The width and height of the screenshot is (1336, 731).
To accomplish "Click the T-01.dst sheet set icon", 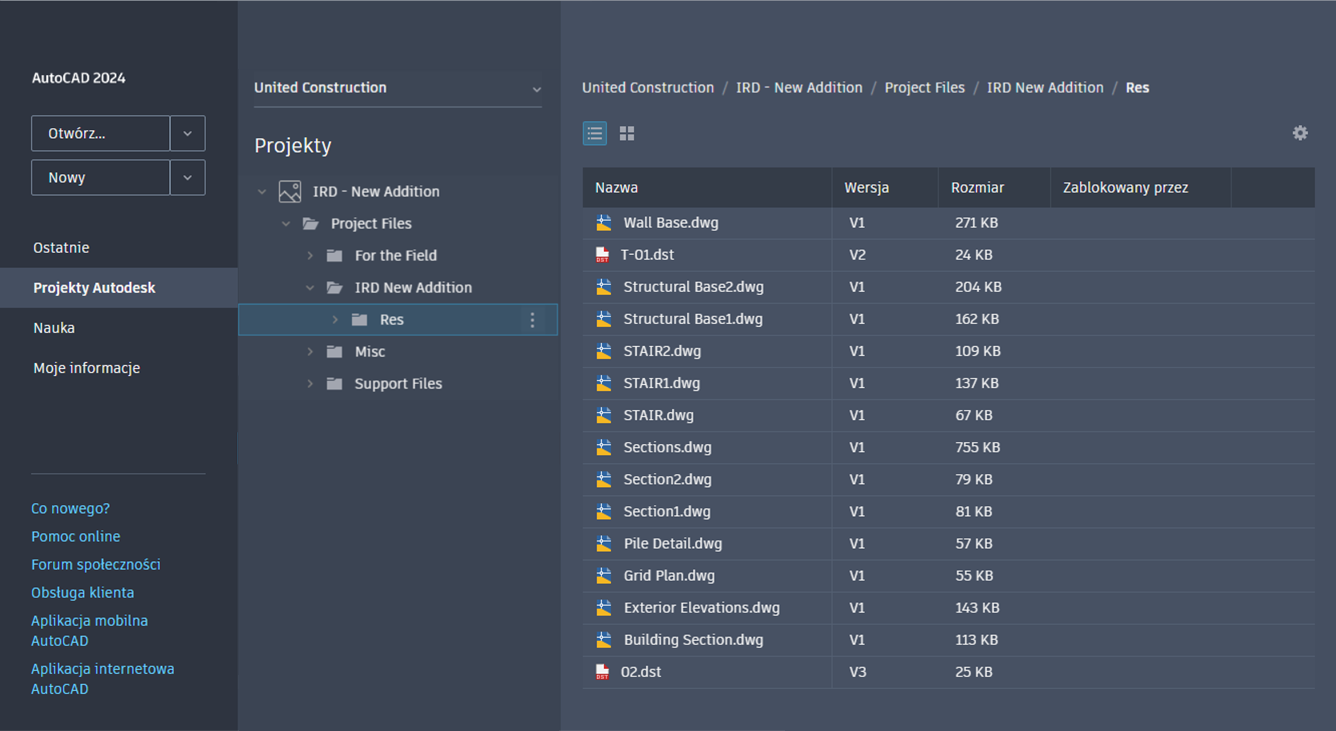I will (x=602, y=255).
